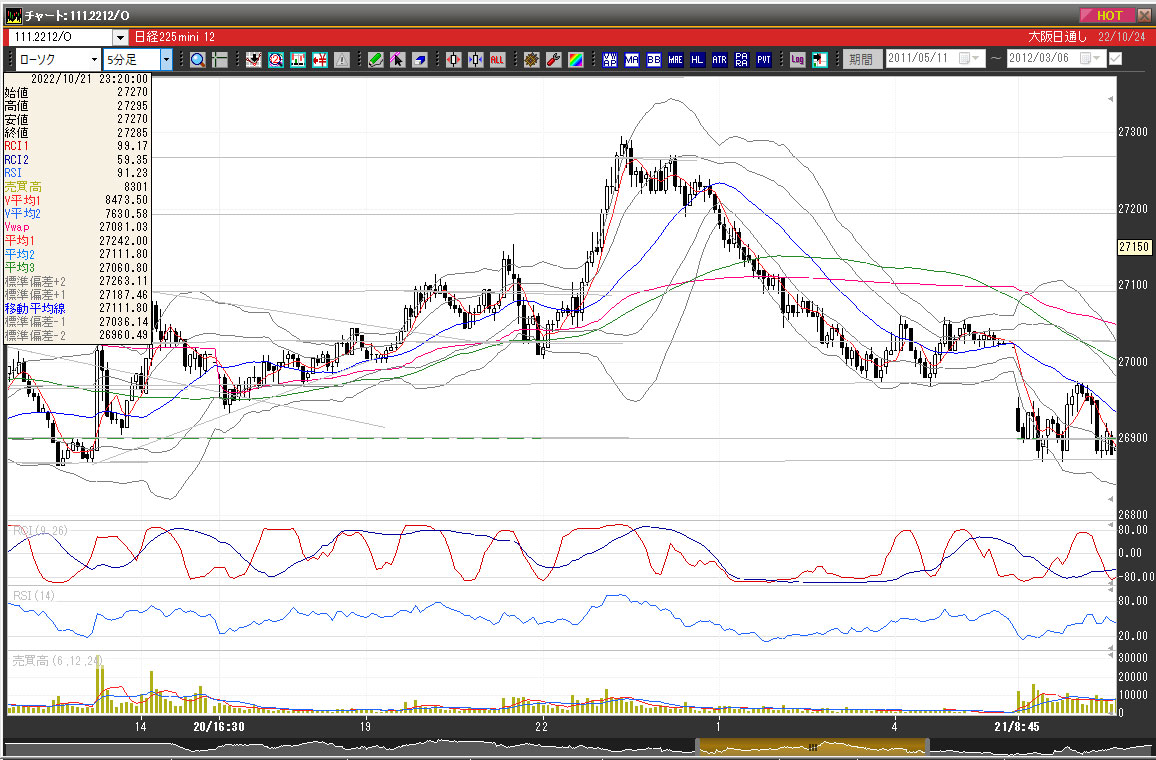Click the legend timestamp 2022/10/21 23:20:00

pyautogui.click(x=89, y=79)
